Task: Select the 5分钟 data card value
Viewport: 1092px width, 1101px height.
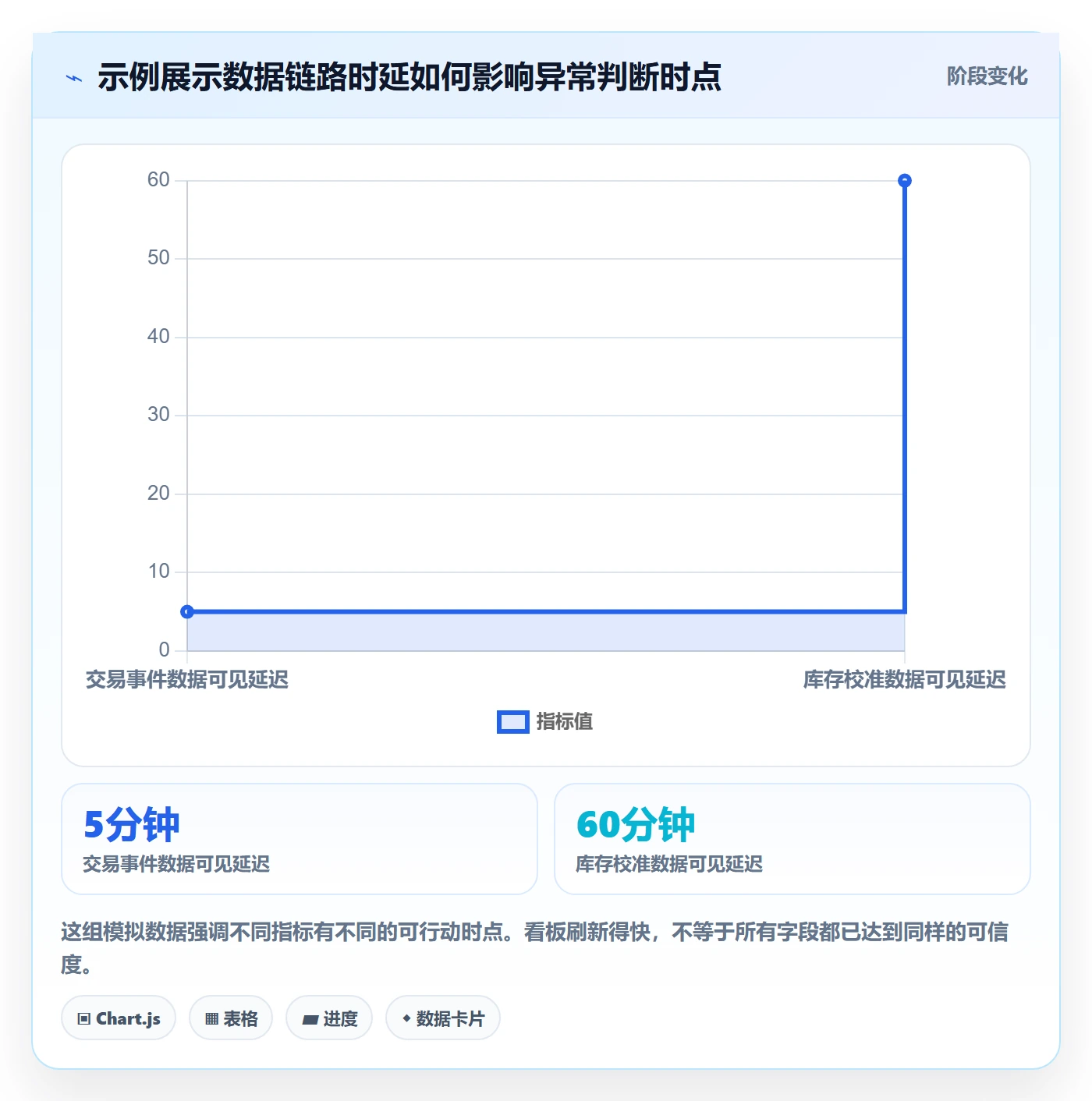Action: [131, 825]
